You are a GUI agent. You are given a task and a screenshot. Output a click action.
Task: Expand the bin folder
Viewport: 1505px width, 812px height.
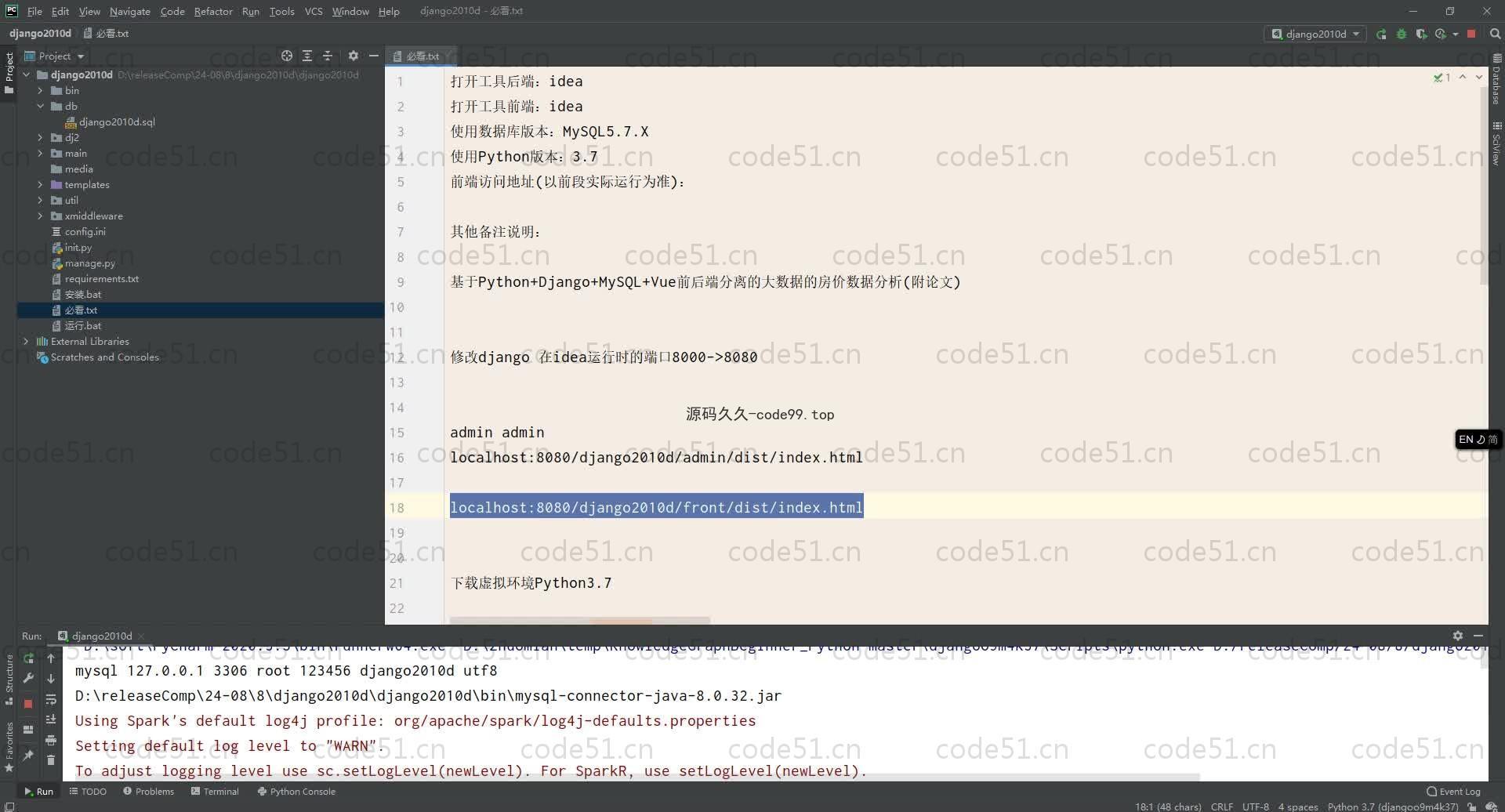(40, 91)
